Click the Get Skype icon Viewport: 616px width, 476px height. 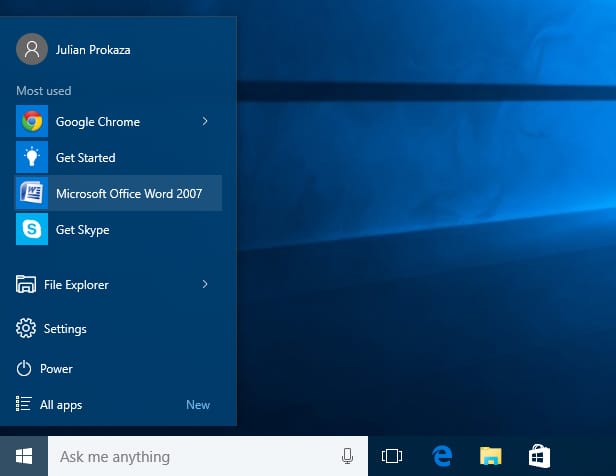click(x=32, y=229)
